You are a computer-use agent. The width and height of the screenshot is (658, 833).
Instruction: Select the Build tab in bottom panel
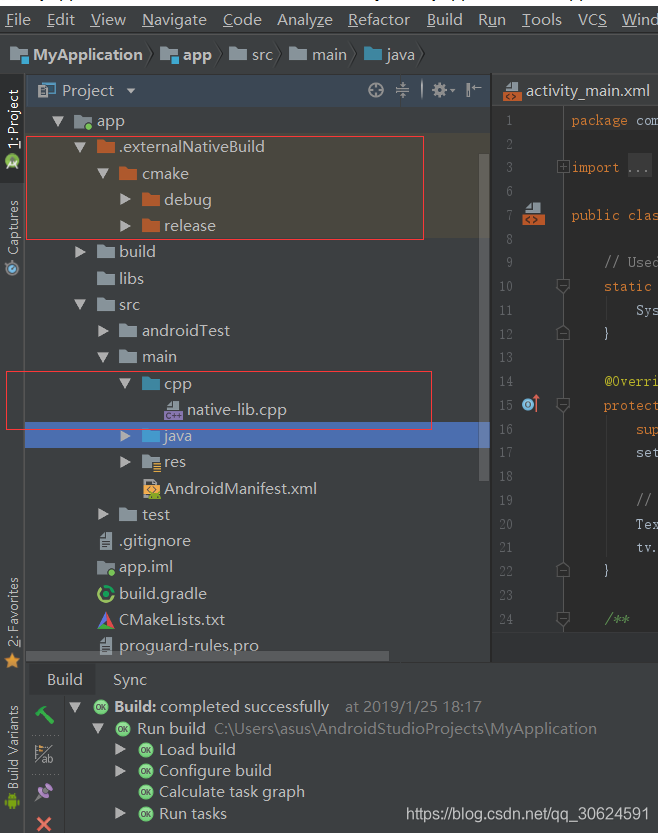click(x=64, y=679)
